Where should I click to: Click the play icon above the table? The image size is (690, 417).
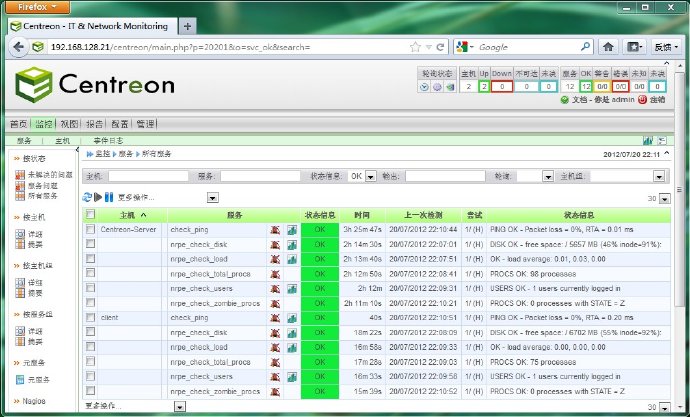[98, 197]
